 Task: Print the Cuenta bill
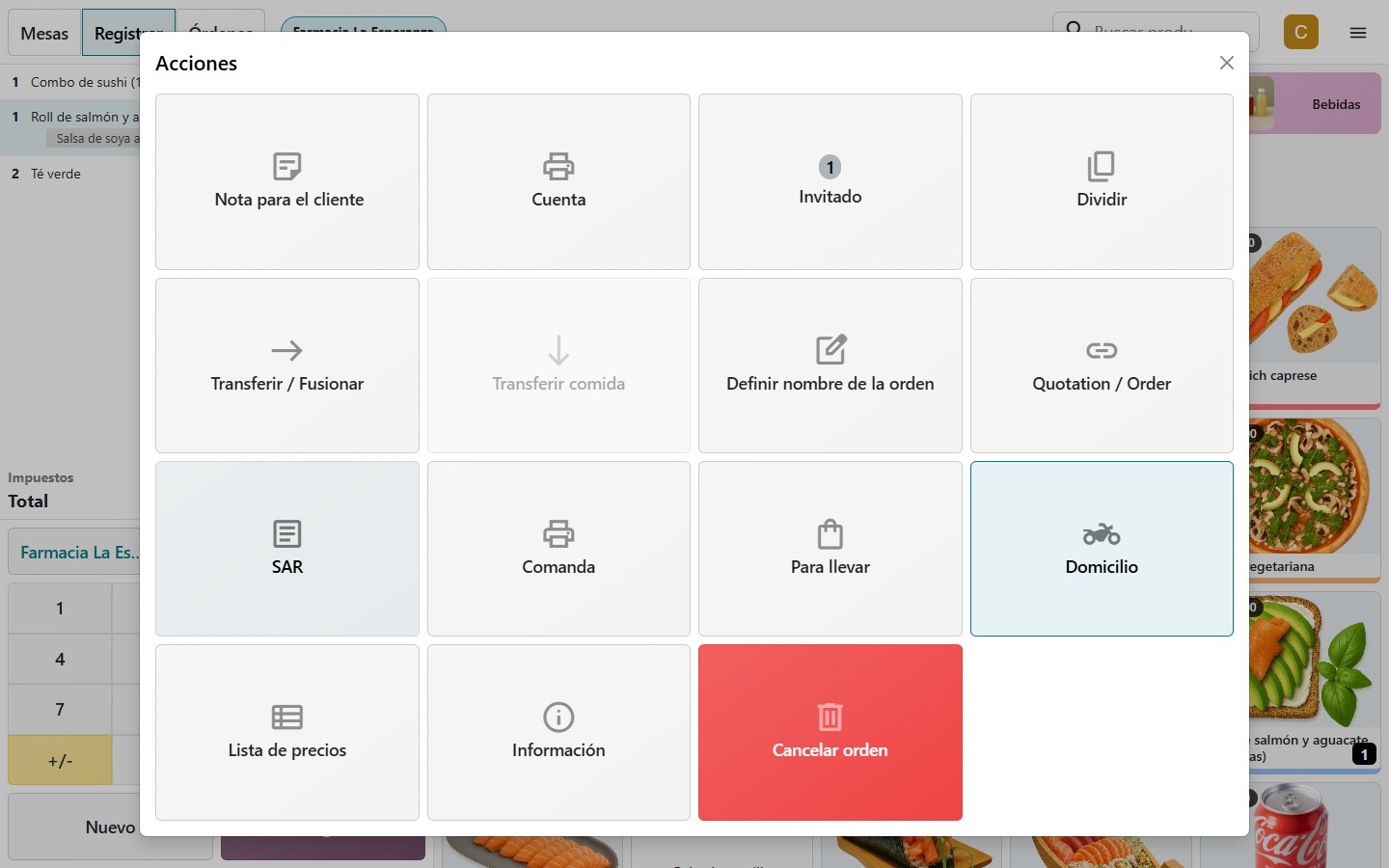point(558,181)
